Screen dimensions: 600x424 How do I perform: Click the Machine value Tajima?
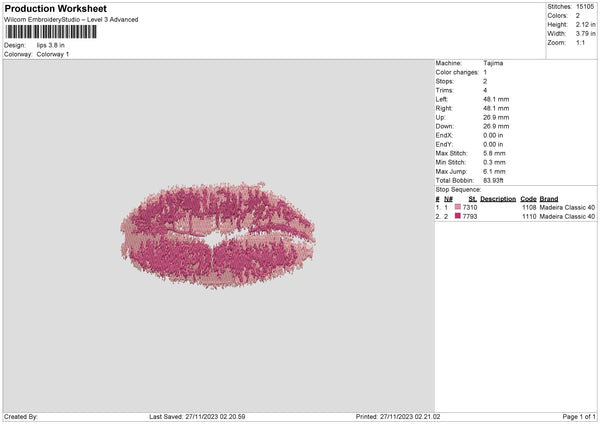pyautogui.click(x=493, y=62)
